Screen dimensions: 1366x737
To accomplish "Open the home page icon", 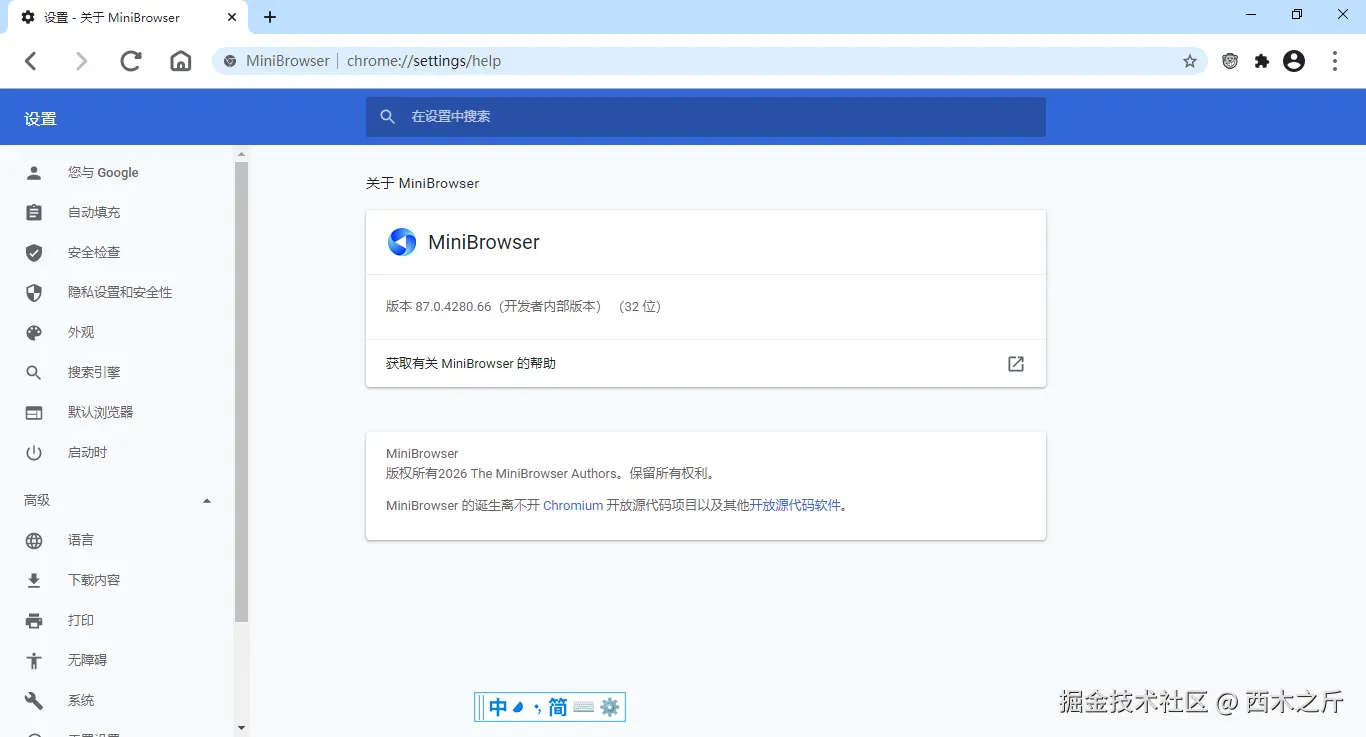I will tap(181, 61).
